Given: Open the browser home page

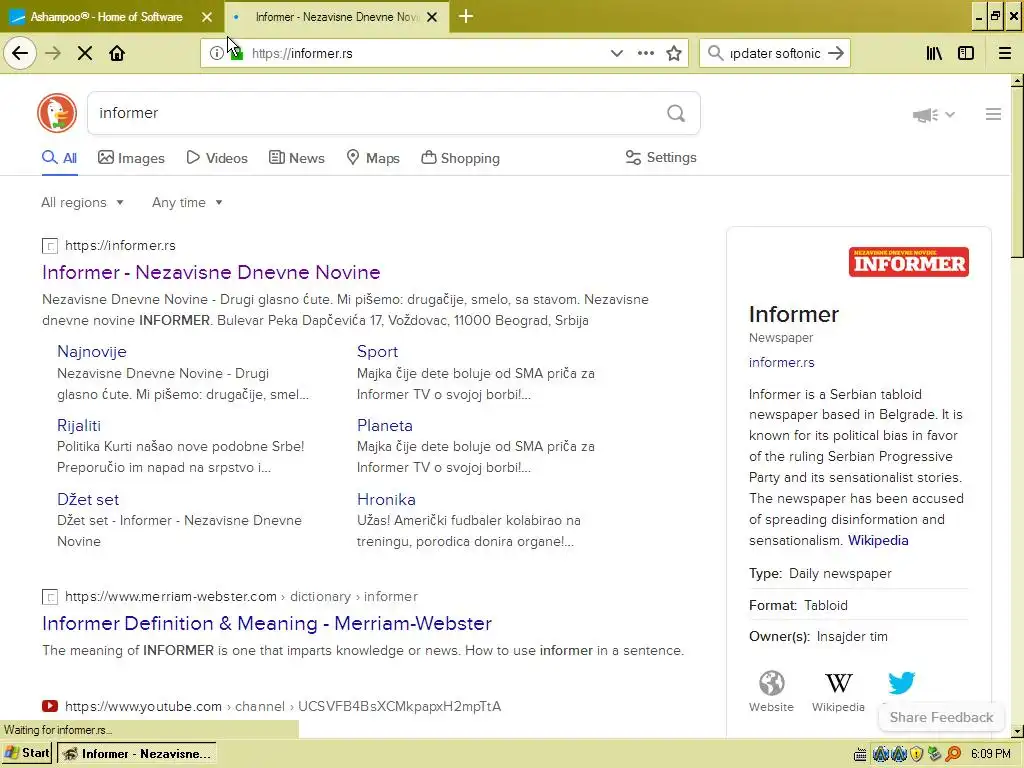Looking at the screenshot, I should [x=117, y=53].
